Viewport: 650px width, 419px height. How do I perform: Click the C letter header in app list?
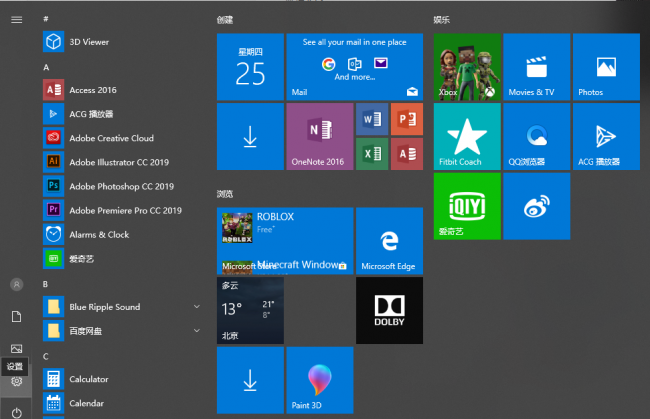click(46, 356)
